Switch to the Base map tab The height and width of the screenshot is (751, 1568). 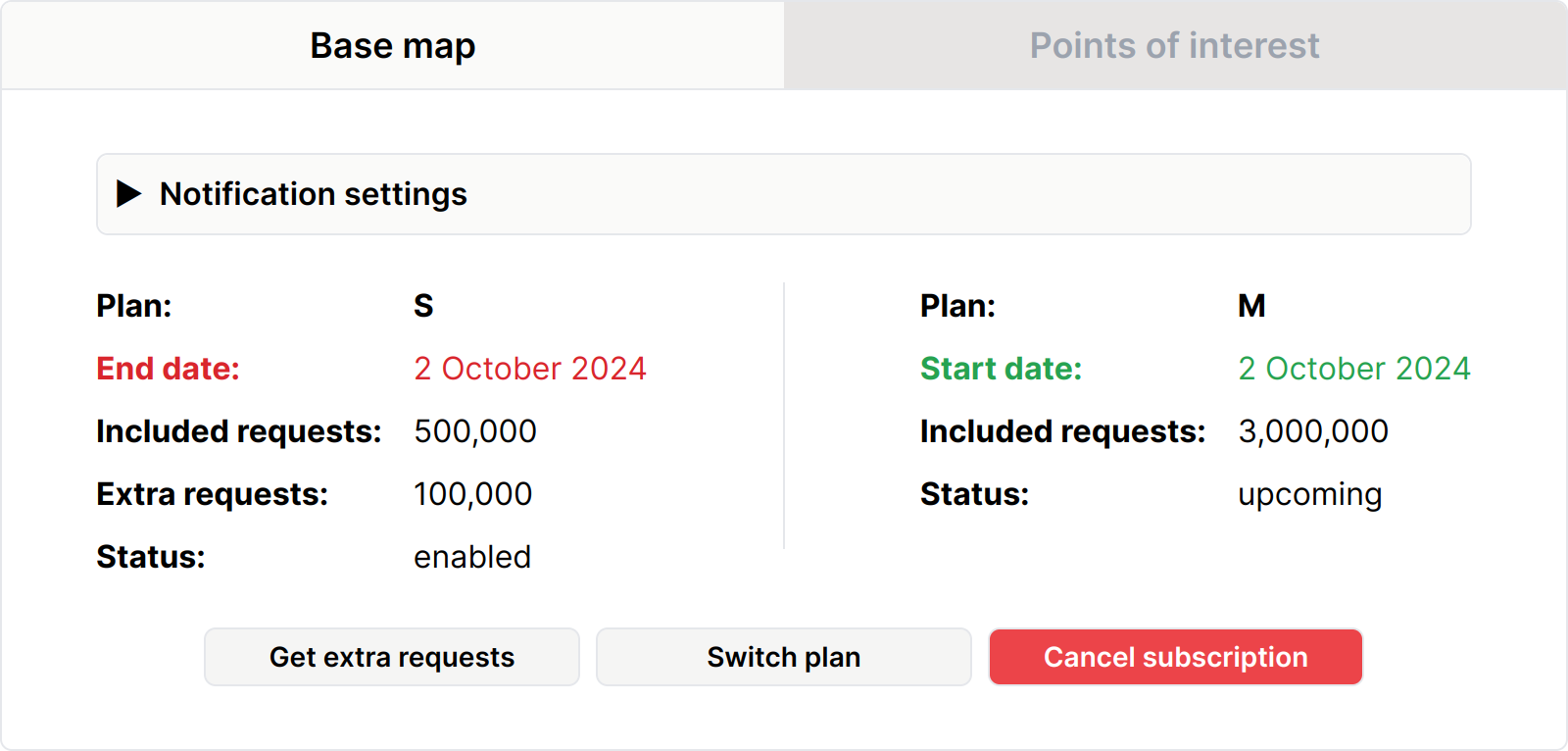pos(392,46)
